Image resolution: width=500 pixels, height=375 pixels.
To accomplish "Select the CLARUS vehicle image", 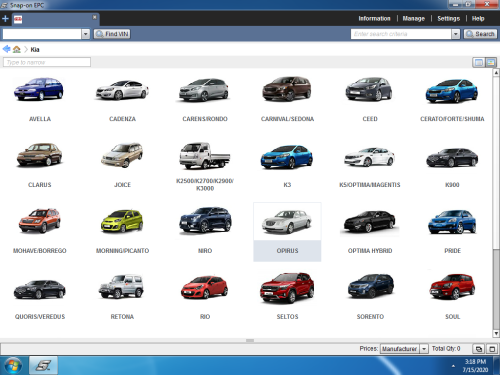I will point(39,154).
